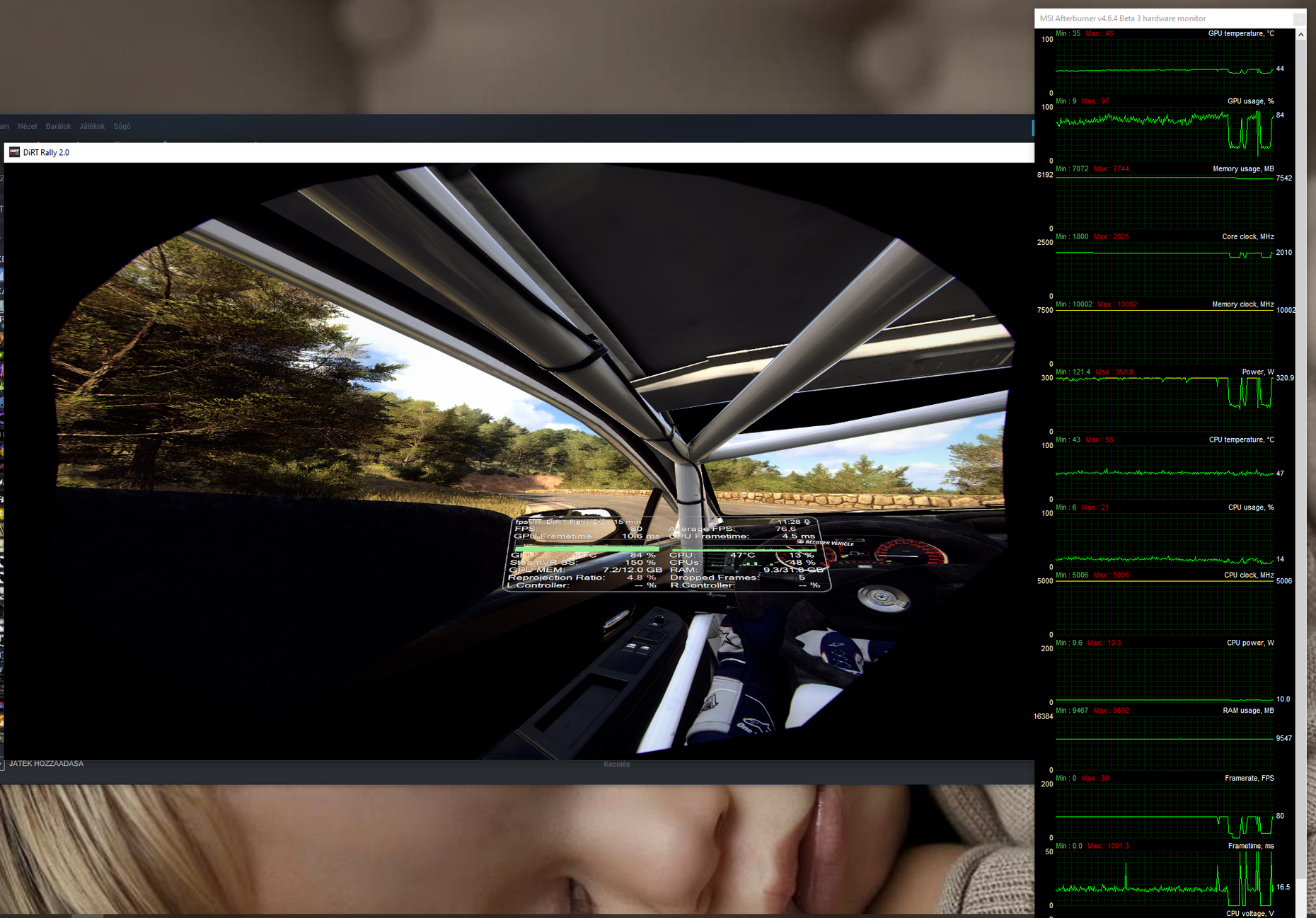Open the Játékok menu in Steam
Image resolution: width=1316 pixels, height=918 pixels.
92,127
